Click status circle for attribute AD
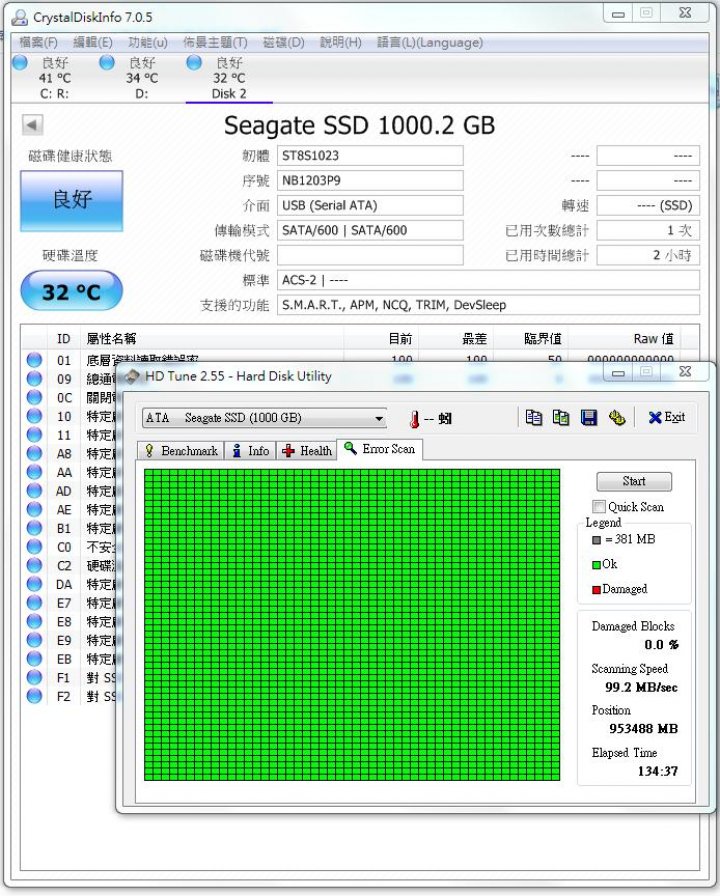The image size is (720, 896). (34, 490)
